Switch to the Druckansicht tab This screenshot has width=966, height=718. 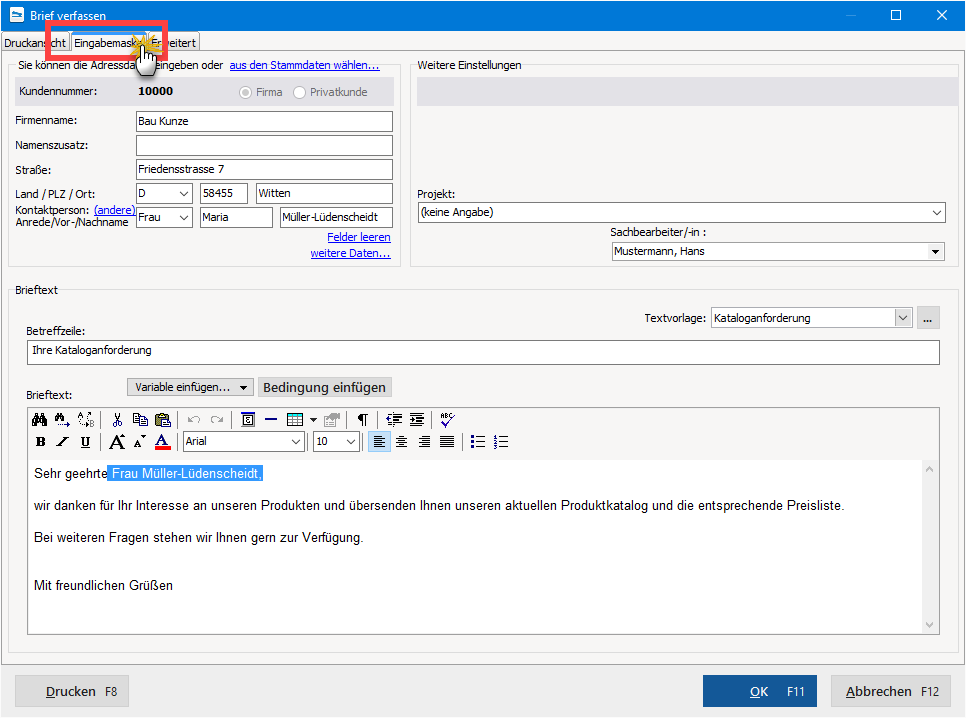click(34, 43)
